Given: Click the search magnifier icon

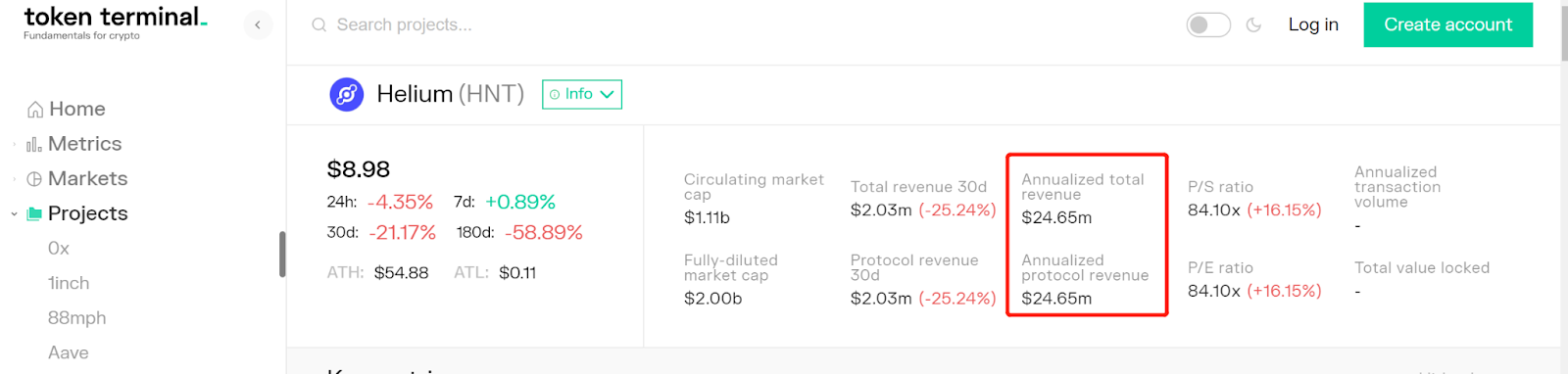Looking at the screenshot, I should pyautogui.click(x=319, y=25).
